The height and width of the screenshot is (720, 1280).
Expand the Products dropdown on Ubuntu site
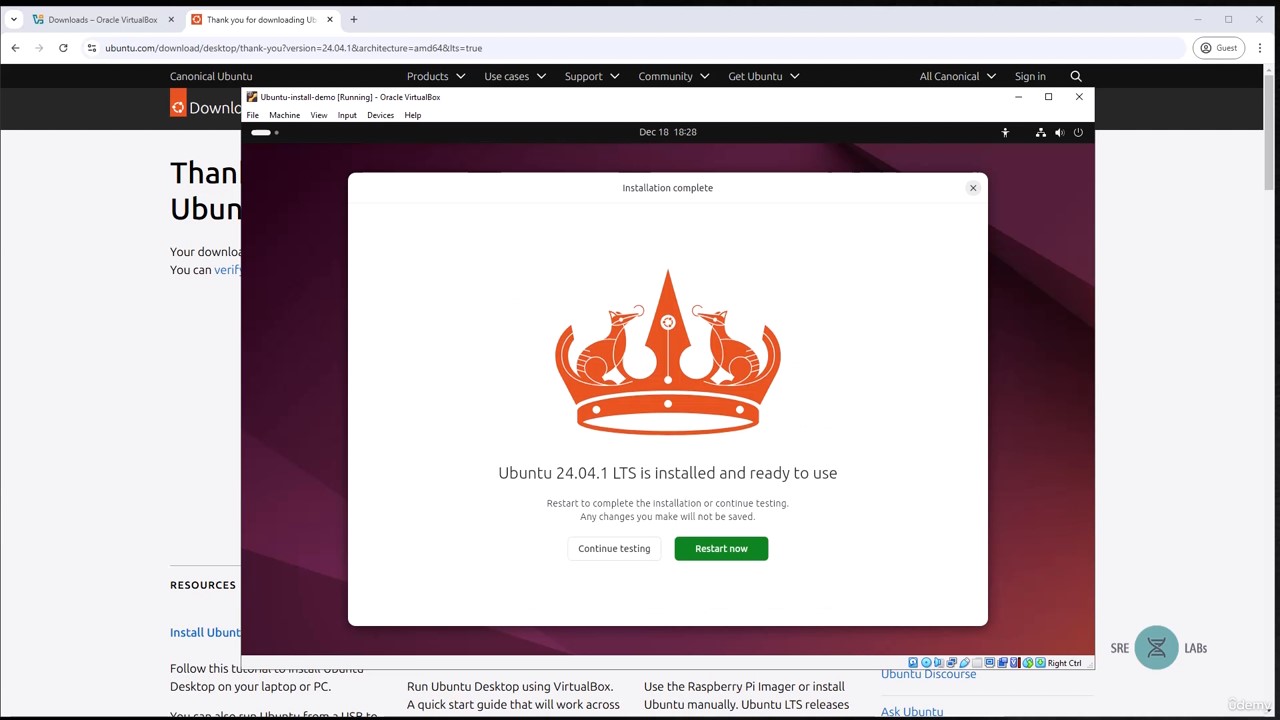(436, 76)
